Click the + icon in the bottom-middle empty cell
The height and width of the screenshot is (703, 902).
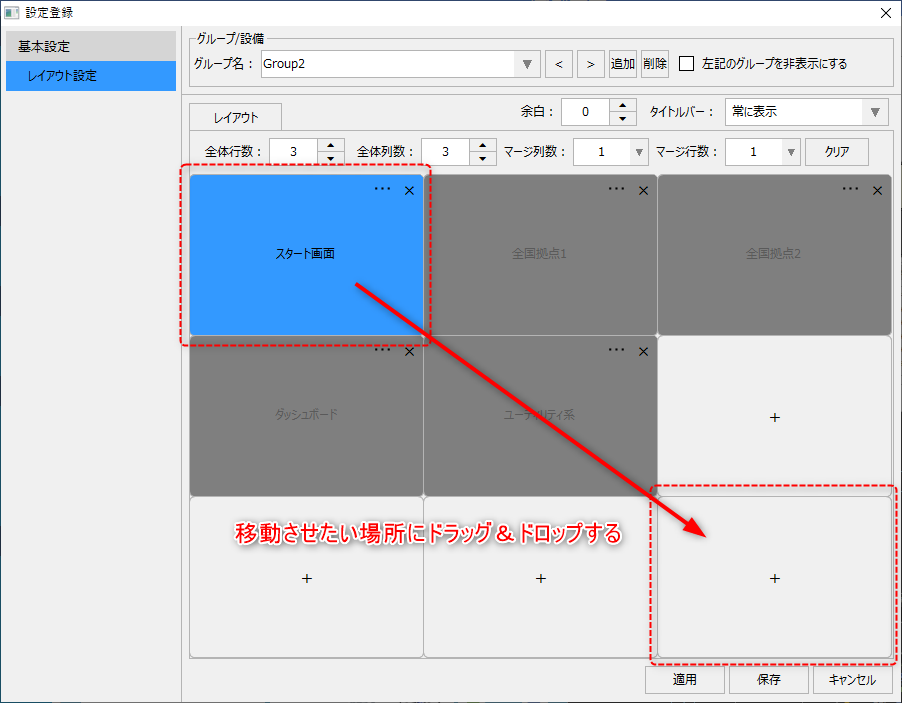tap(540, 578)
